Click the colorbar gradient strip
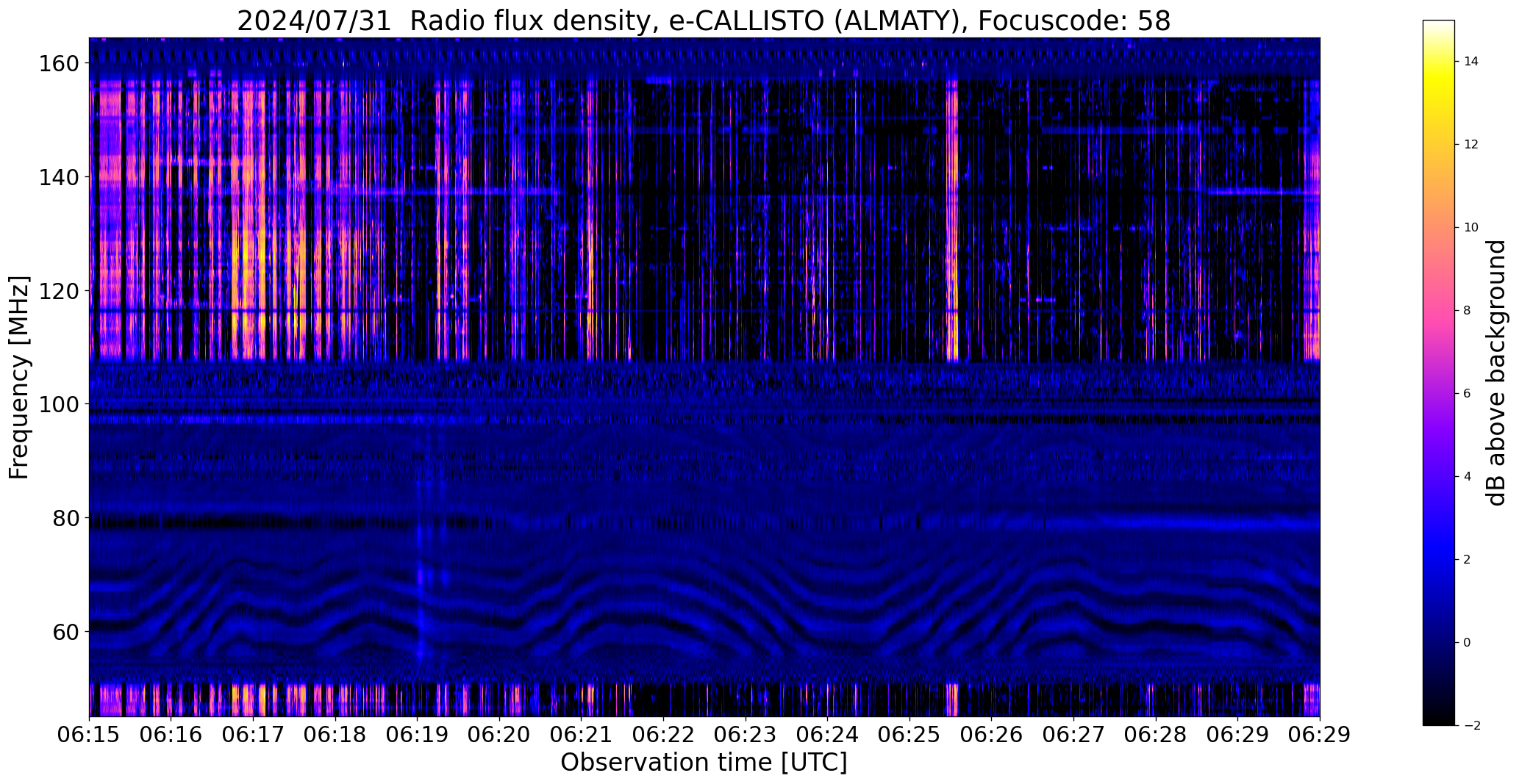 click(1439, 373)
